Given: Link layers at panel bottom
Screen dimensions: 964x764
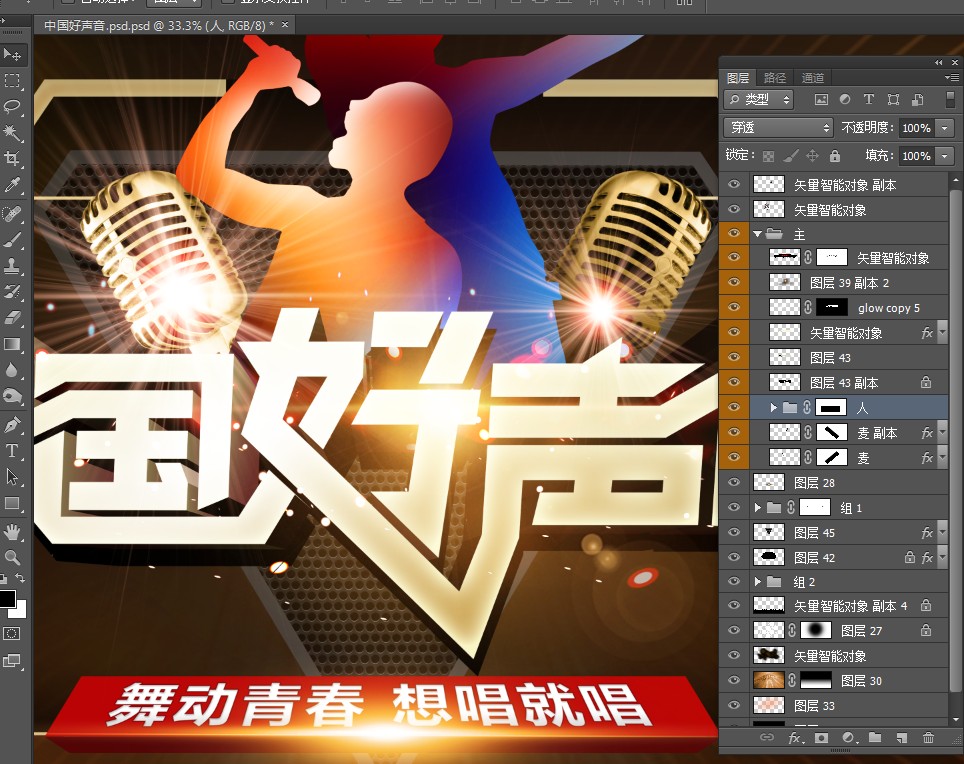Looking at the screenshot, I should pos(767,737).
